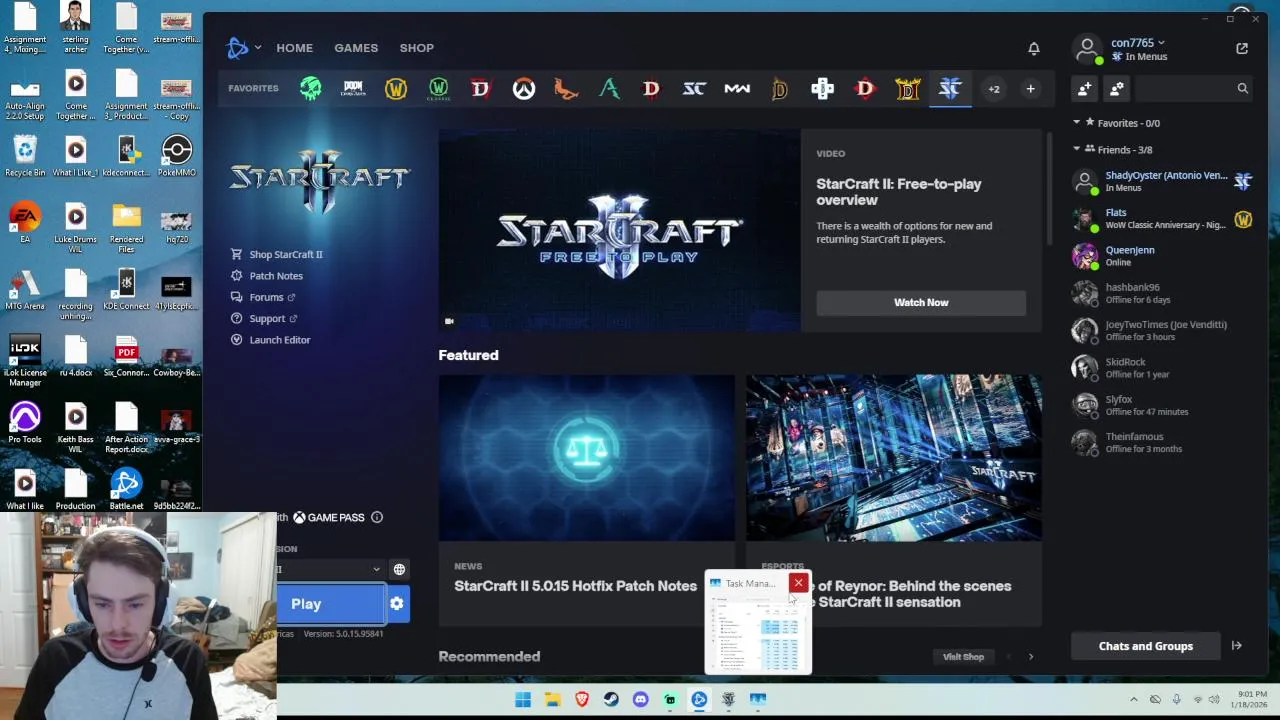Pop out the friends list window

pyautogui.click(x=1242, y=48)
